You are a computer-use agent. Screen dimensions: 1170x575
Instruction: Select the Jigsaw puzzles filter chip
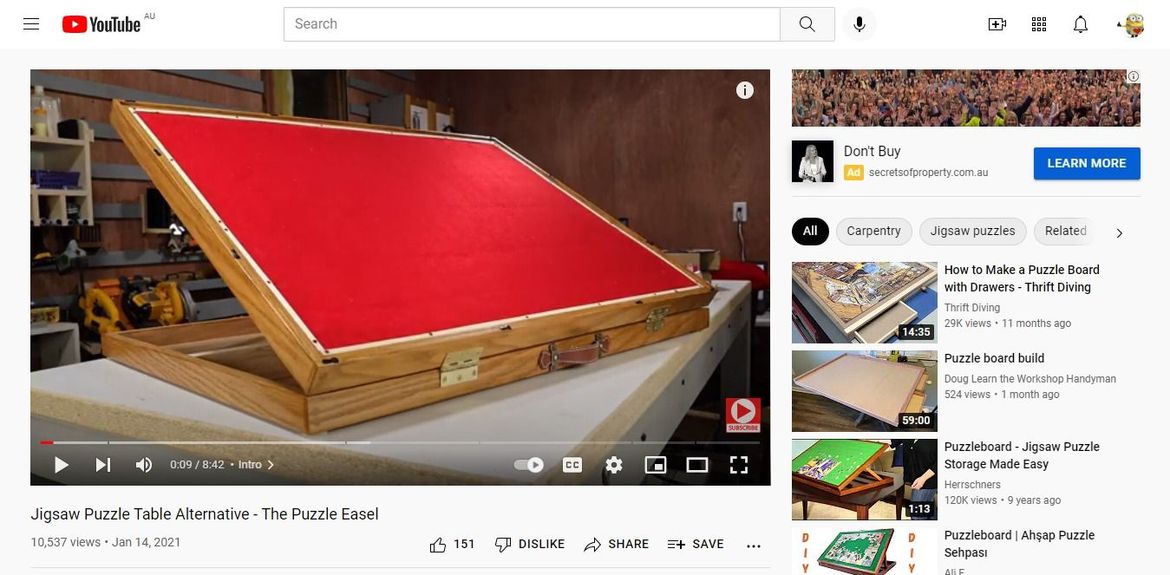(x=972, y=231)
